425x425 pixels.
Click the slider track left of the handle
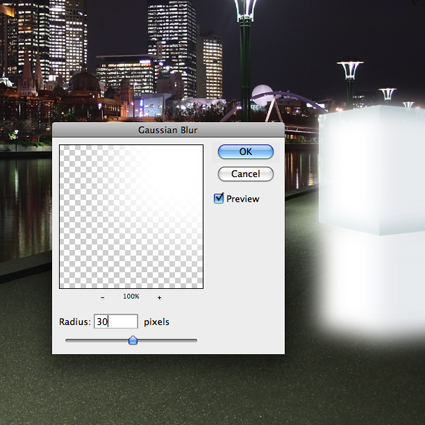[x=97, y=340]
